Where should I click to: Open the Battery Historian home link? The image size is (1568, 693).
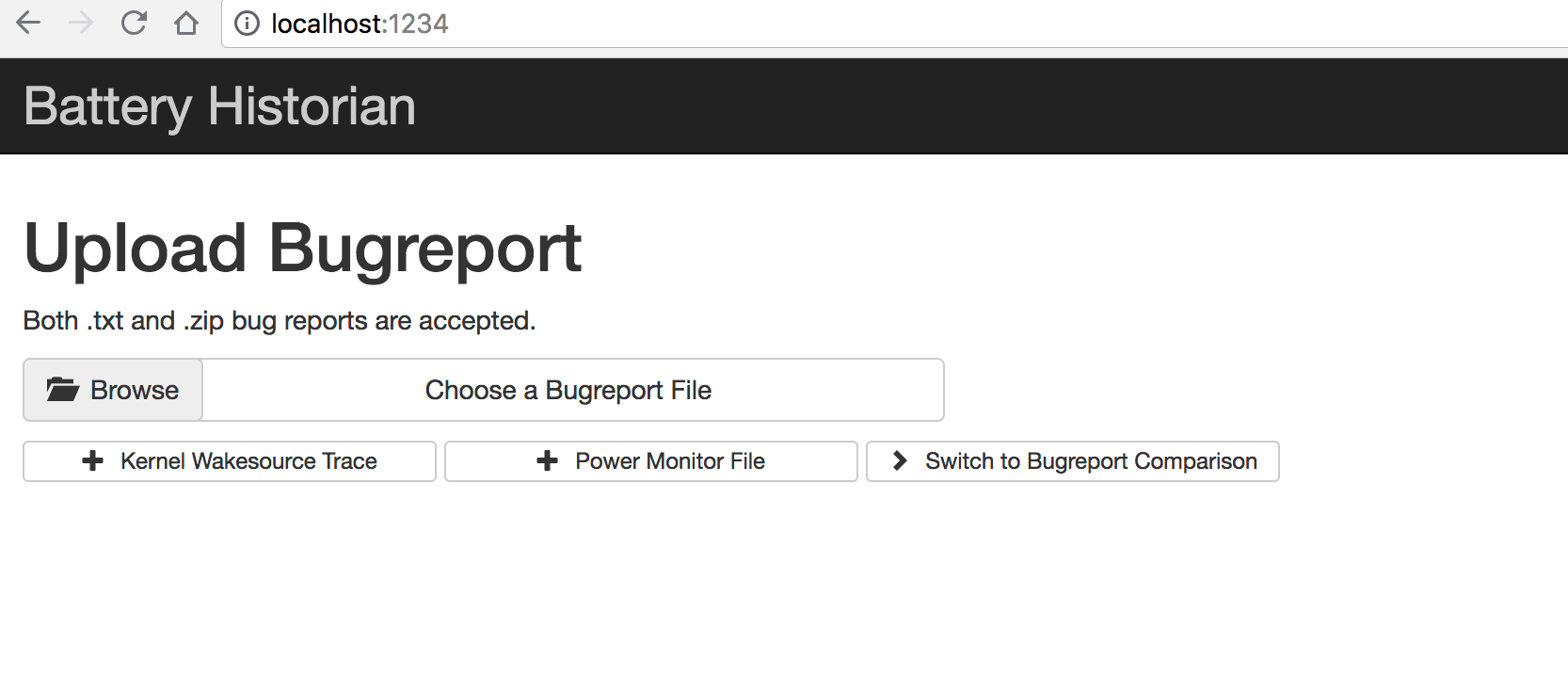(219, 105)
